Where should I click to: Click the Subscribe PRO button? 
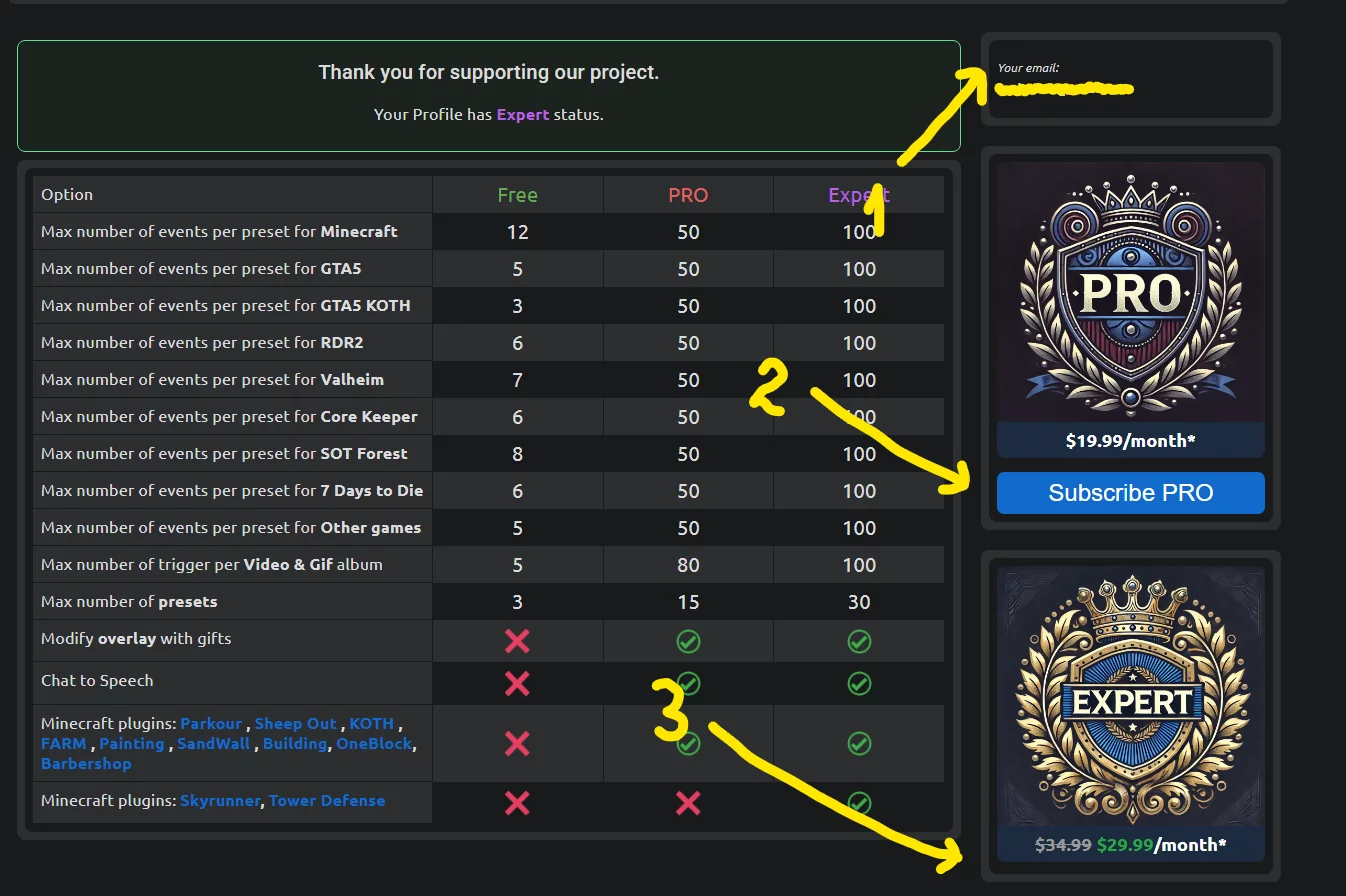click(1130, 493)
